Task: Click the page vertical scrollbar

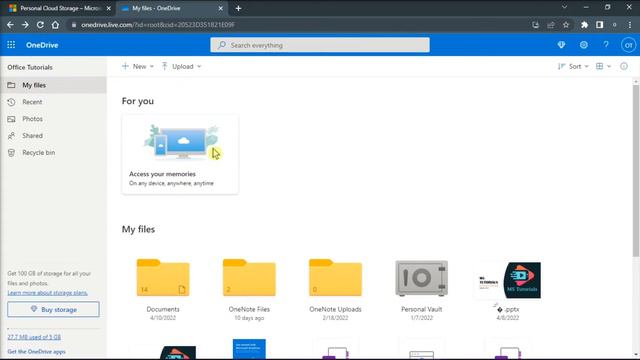Action: [636, 171]
